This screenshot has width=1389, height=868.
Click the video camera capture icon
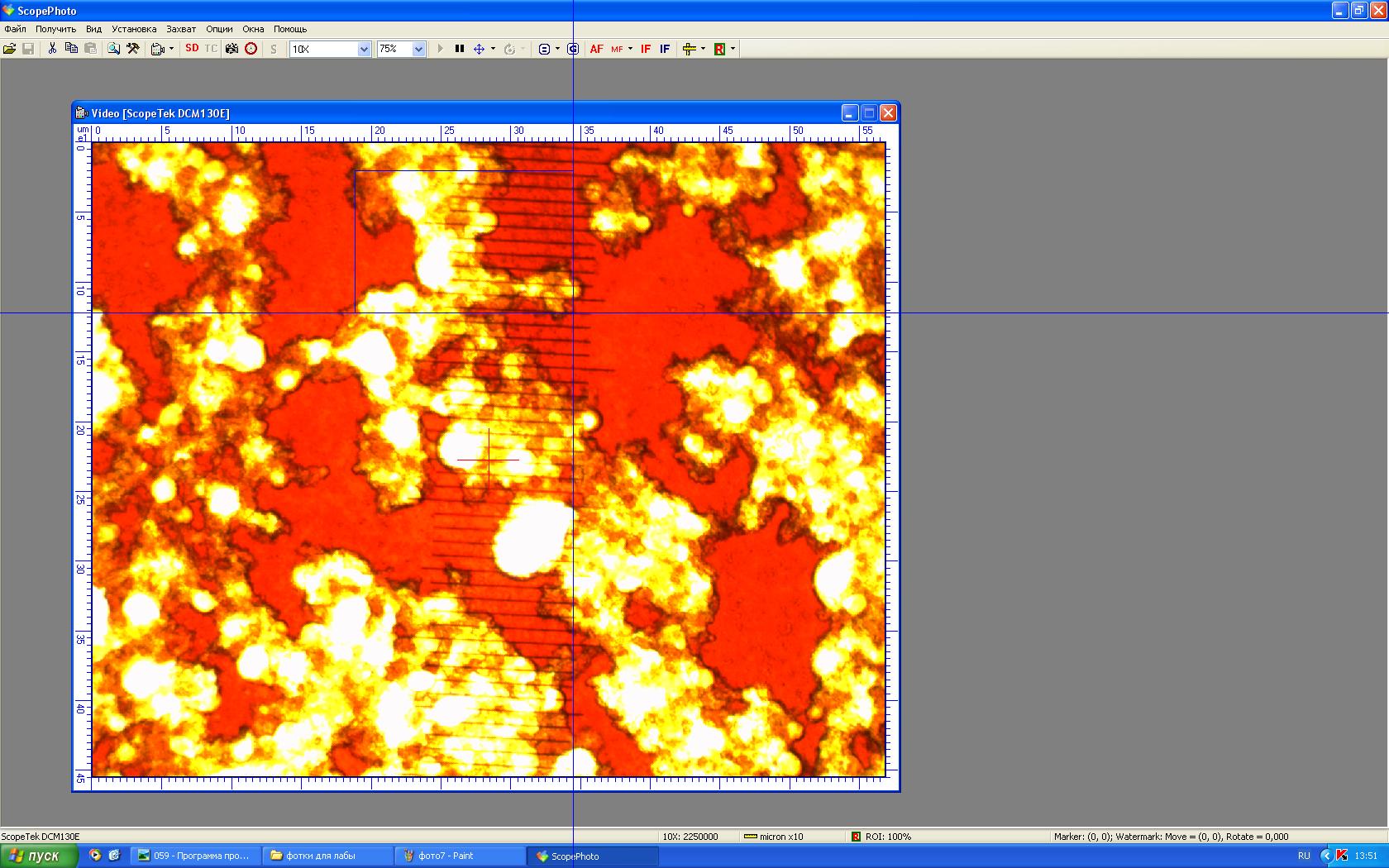coord(231,49)
